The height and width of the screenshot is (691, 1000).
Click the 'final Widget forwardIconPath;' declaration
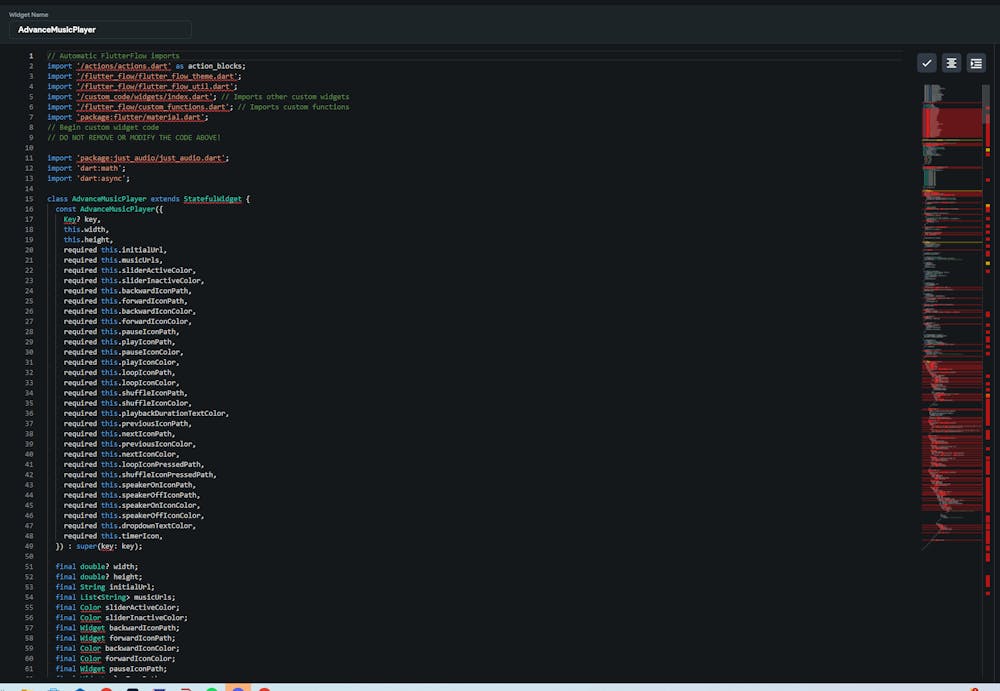tap(115, 637)
